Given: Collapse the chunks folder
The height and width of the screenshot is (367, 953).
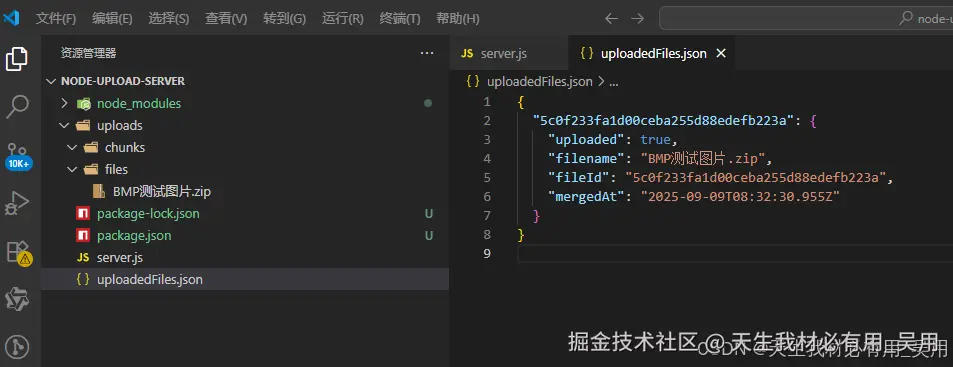Looking at the screenshot, I should coord(72,148).
